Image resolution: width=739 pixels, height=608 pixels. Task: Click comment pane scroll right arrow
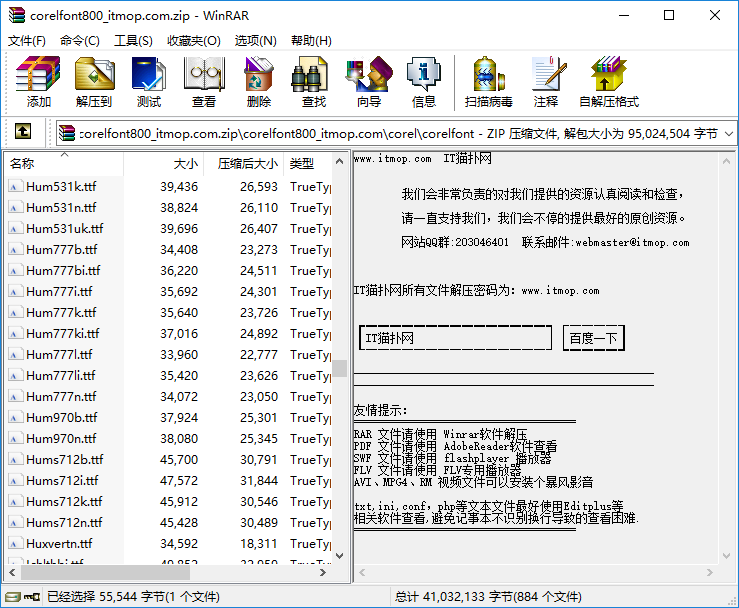pyautogui.click(x=710, y=573)
